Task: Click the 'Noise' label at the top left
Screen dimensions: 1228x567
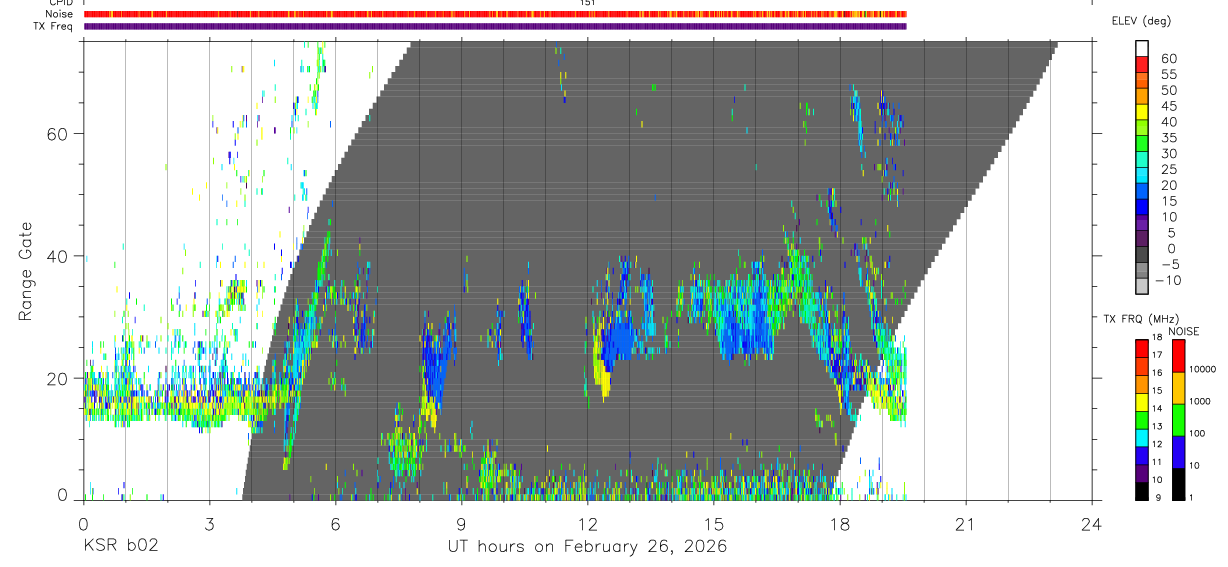Action: pos(59,14)
